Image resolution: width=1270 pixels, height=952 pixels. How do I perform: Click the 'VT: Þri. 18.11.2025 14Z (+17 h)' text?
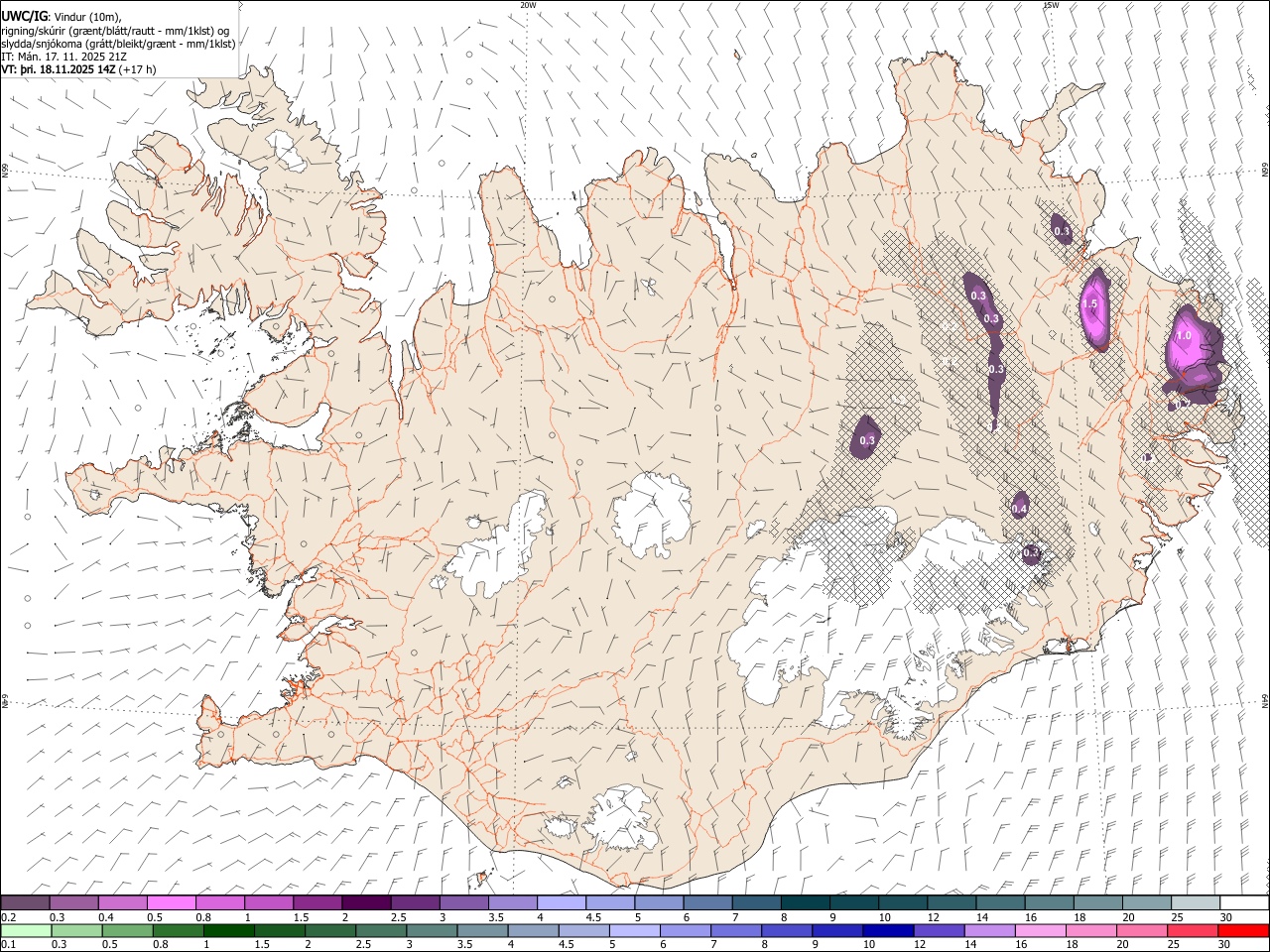pos(78,69)
